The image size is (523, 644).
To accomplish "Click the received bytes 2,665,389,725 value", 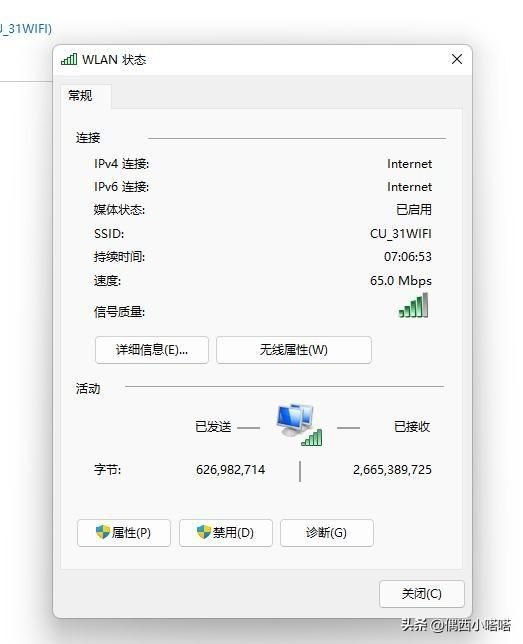I will (x=392, y=469).
